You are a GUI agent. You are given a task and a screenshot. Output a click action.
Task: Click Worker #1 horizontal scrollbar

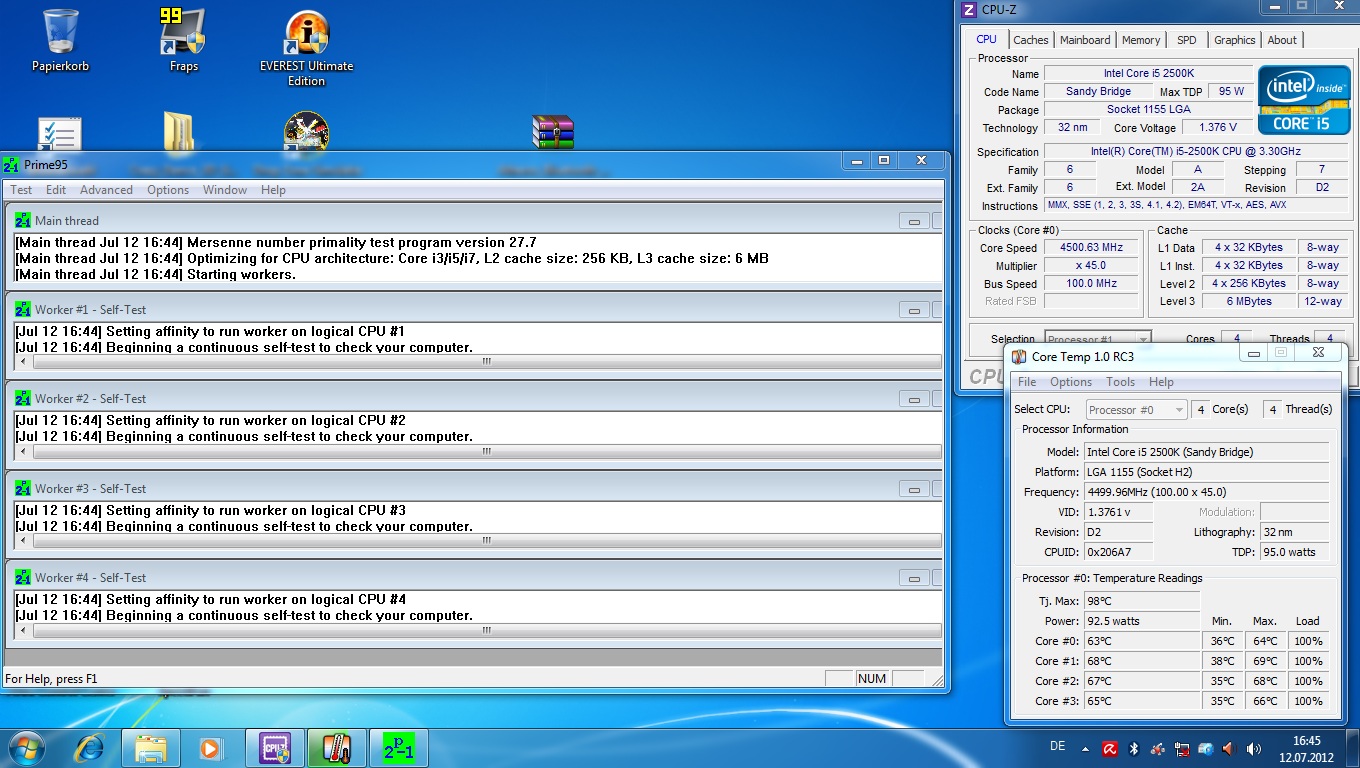tap(480, 361)
